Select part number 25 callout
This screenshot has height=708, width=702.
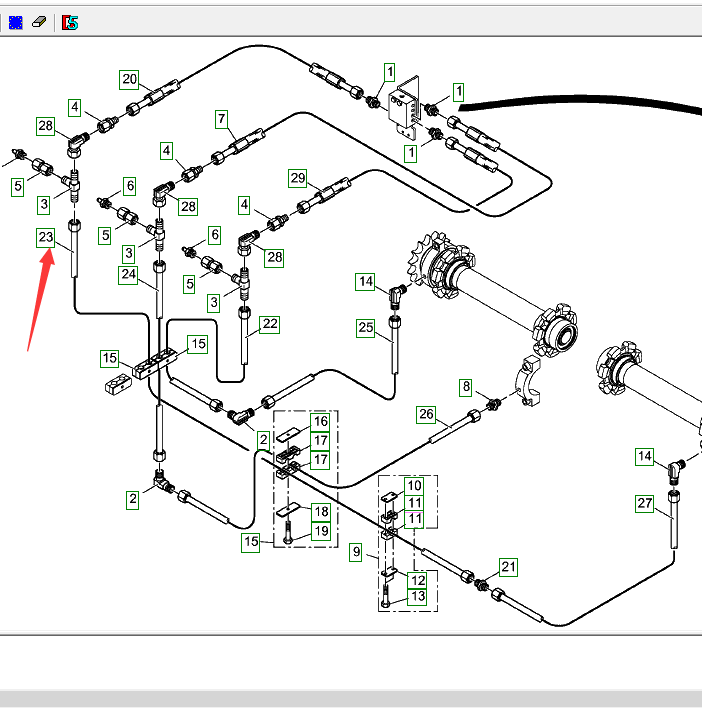pyautogui.click(x=365, y=327)
